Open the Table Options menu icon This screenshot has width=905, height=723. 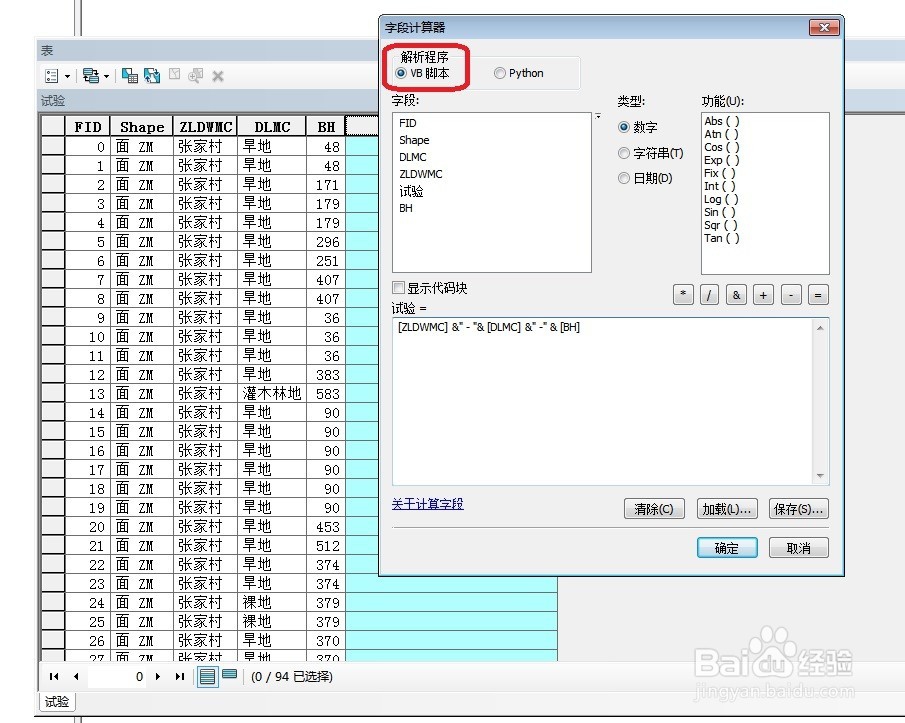click(x=52, y=75)
